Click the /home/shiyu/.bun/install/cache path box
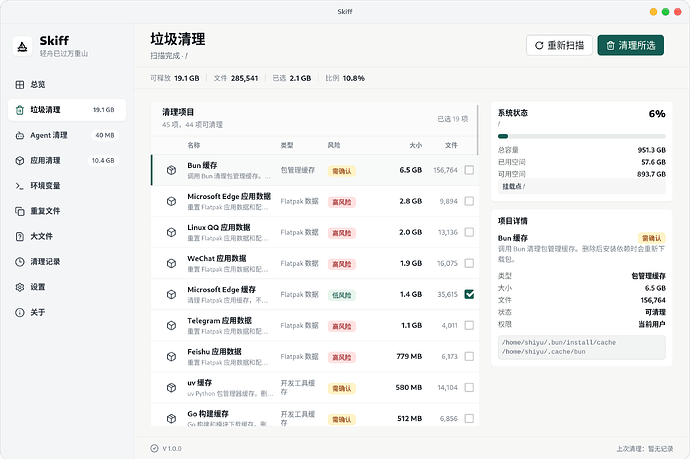690x459 pixels. click(x=582, y=347)
